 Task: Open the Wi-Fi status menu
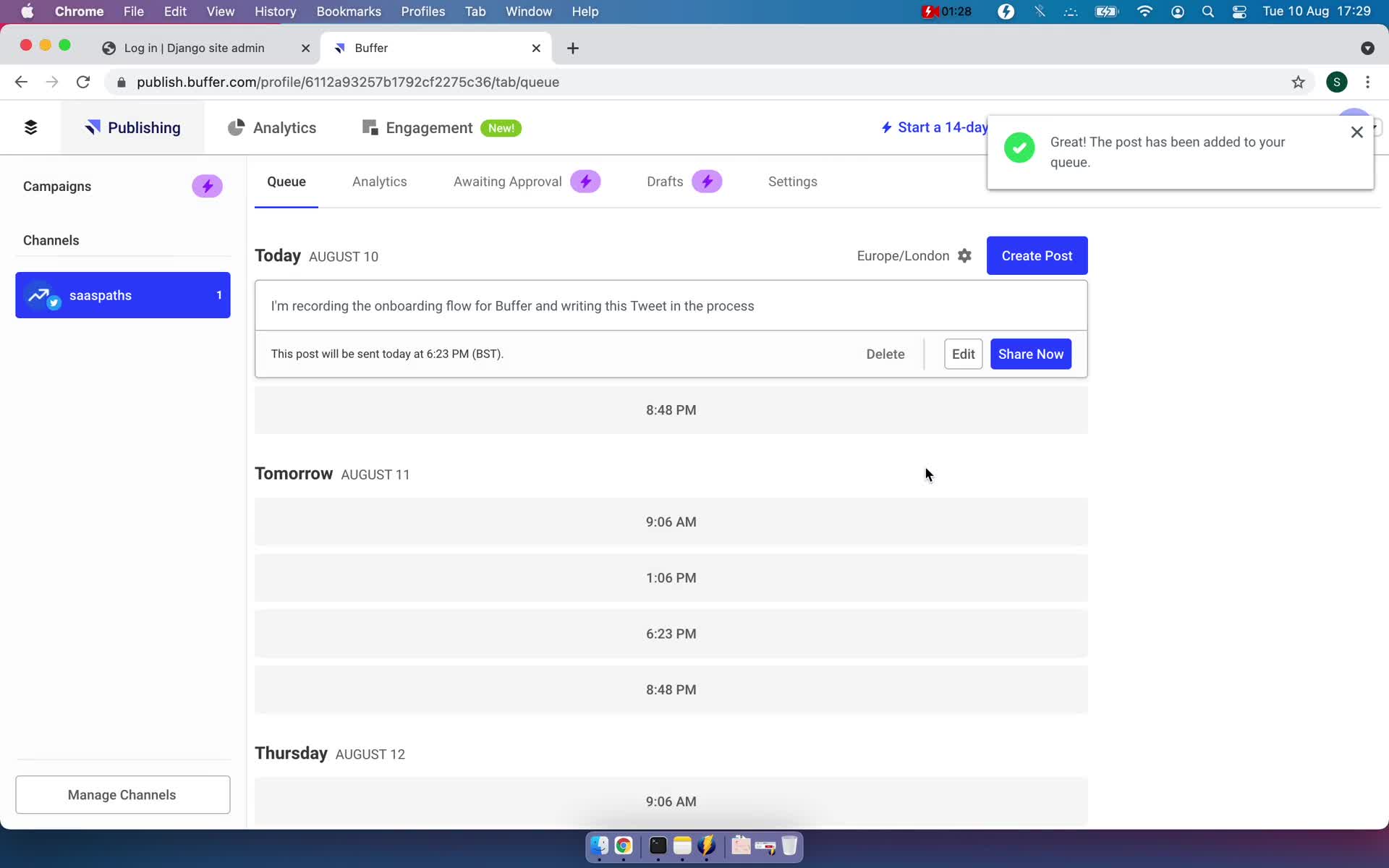tap(1144, 12)
